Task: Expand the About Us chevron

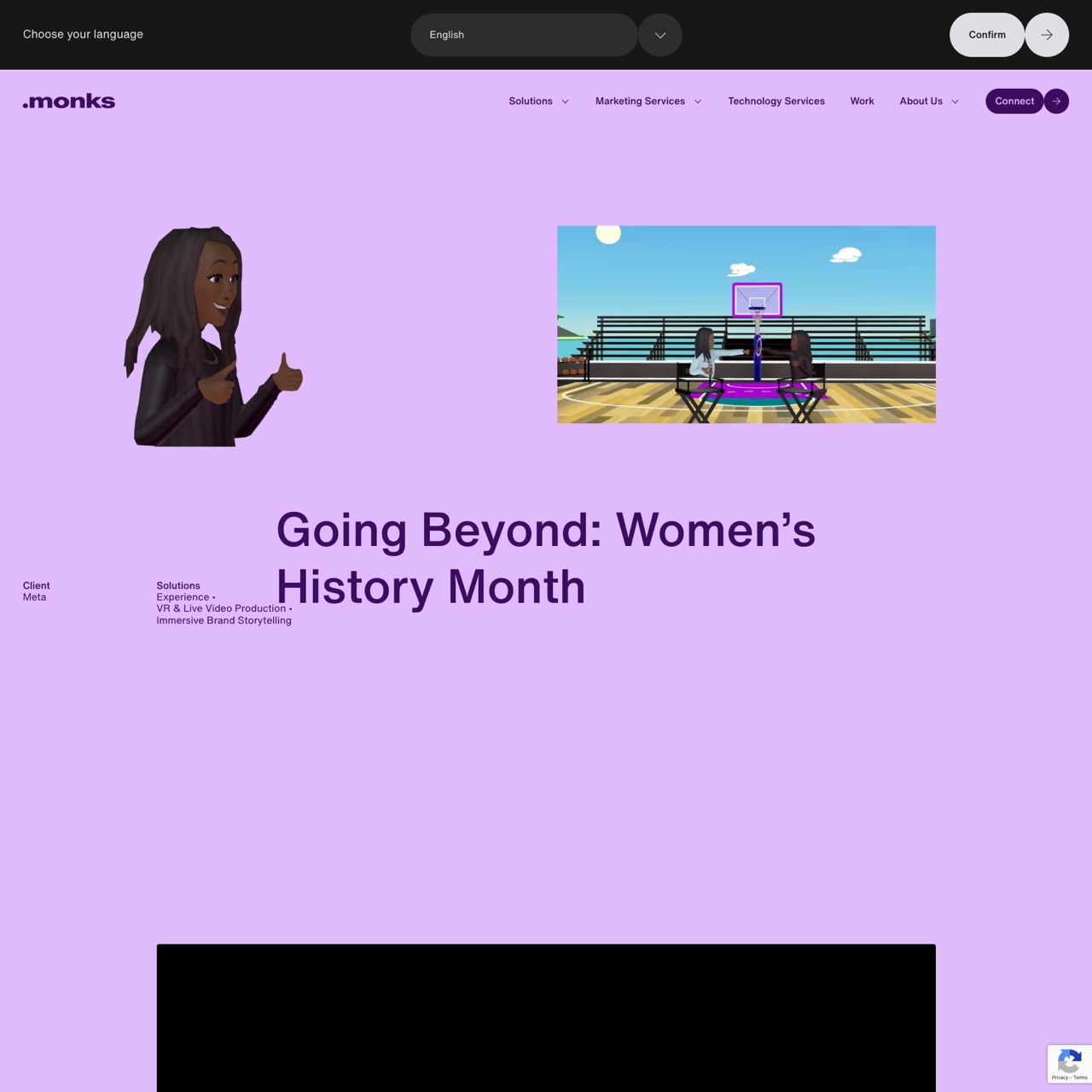Action: click(x=955, y=102)
